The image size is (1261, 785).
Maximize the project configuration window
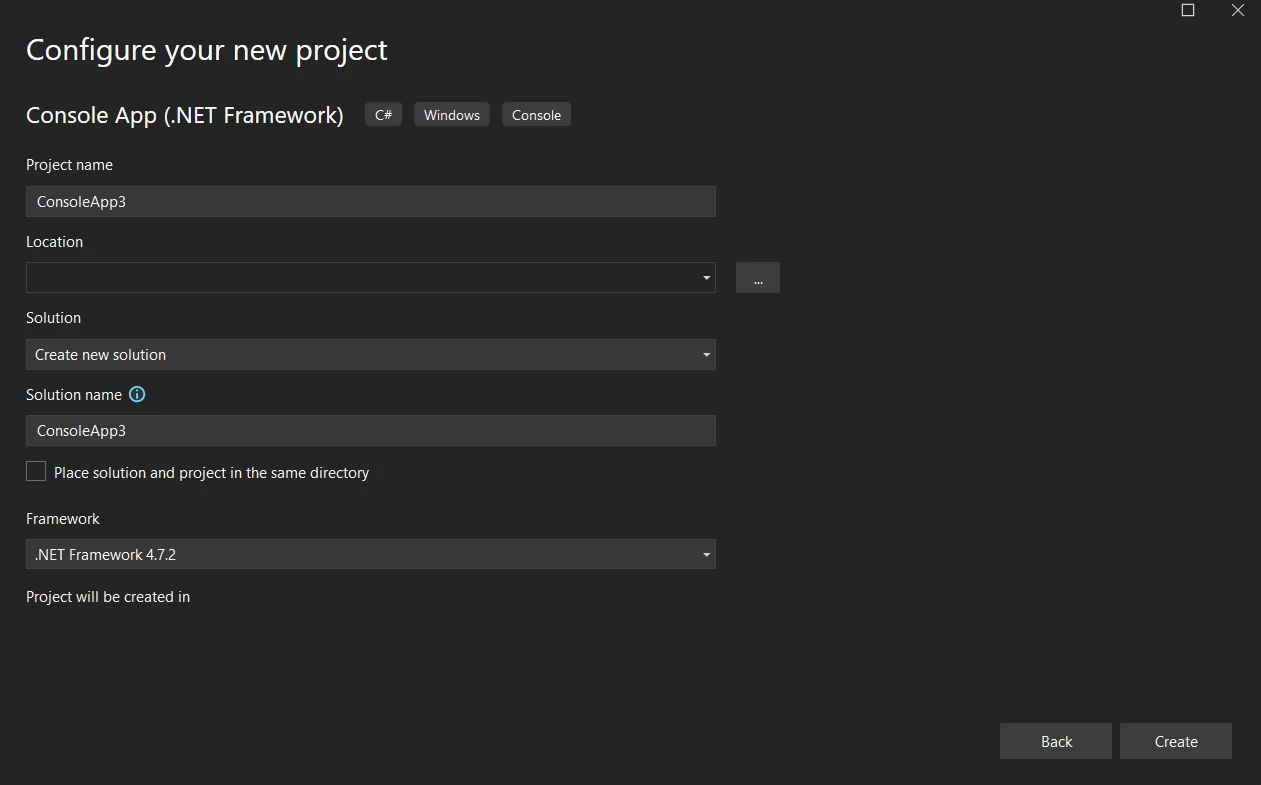(1188, 10)
